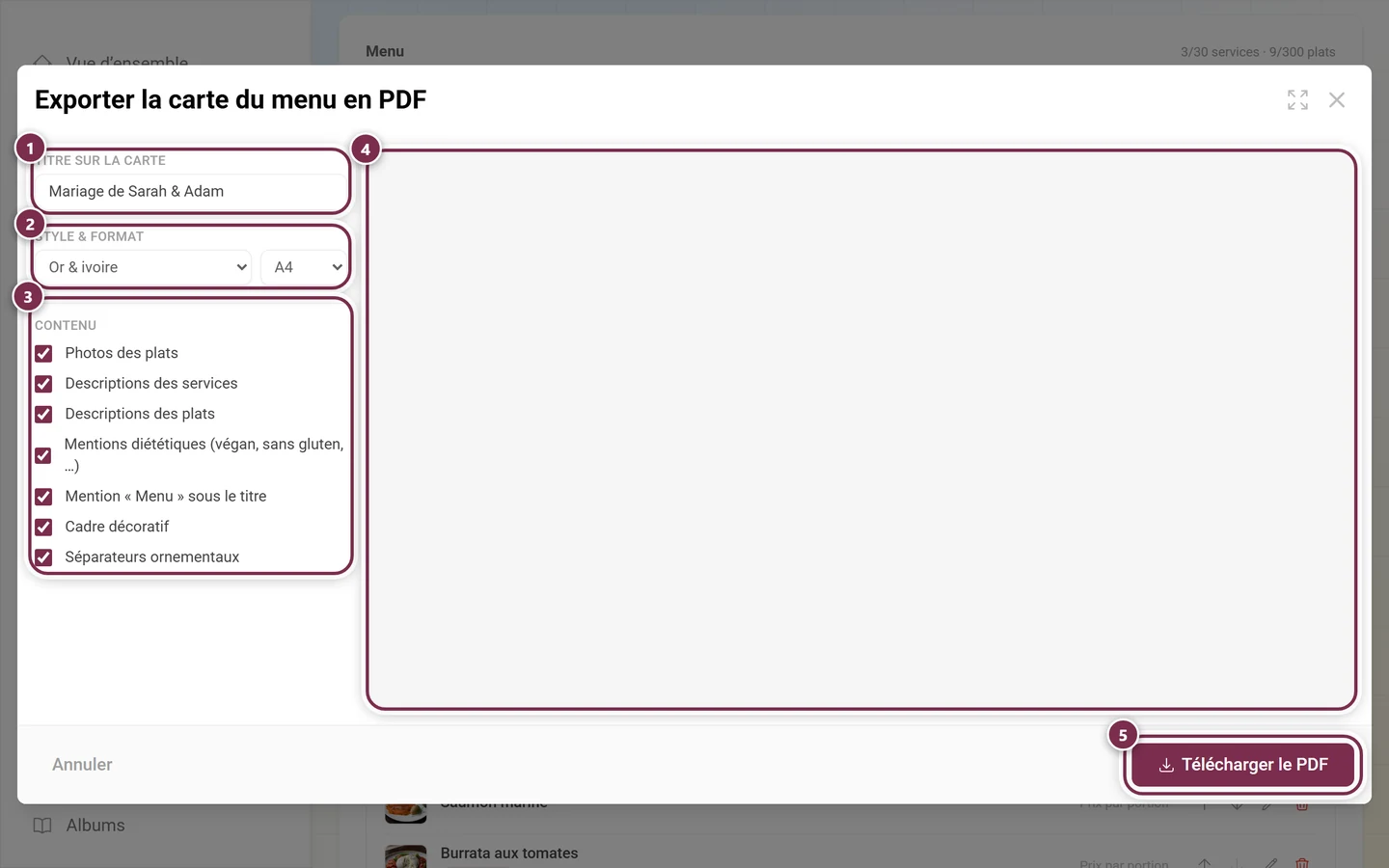Click the 3/30 services · 9/300 plats counter

pyautogui.click(x=1258, y=52)
